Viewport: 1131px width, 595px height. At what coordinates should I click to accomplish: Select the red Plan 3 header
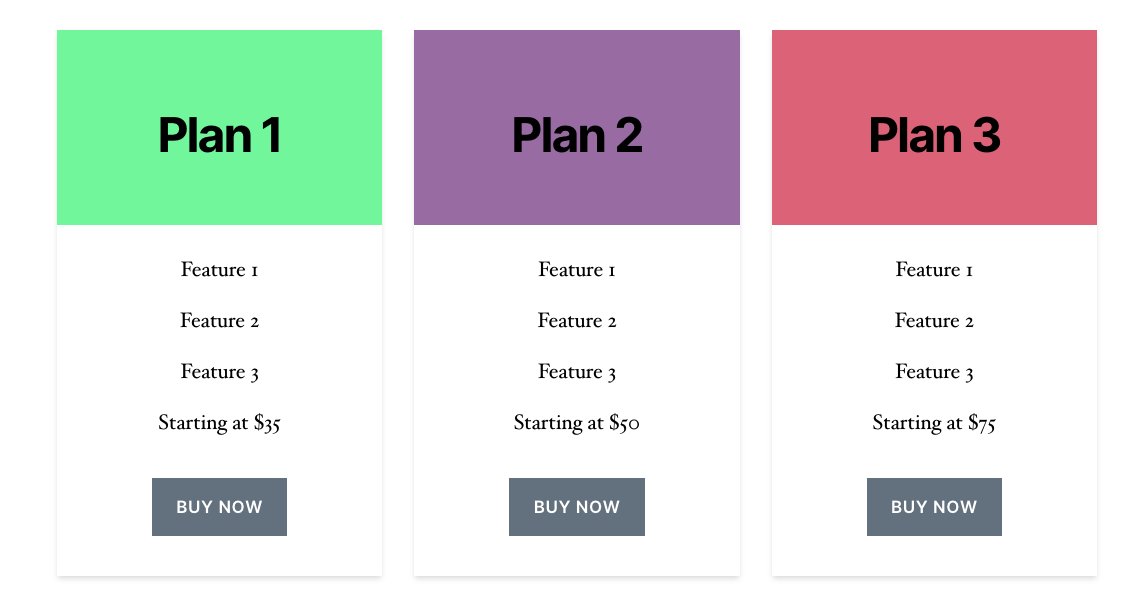coord(934,128)
